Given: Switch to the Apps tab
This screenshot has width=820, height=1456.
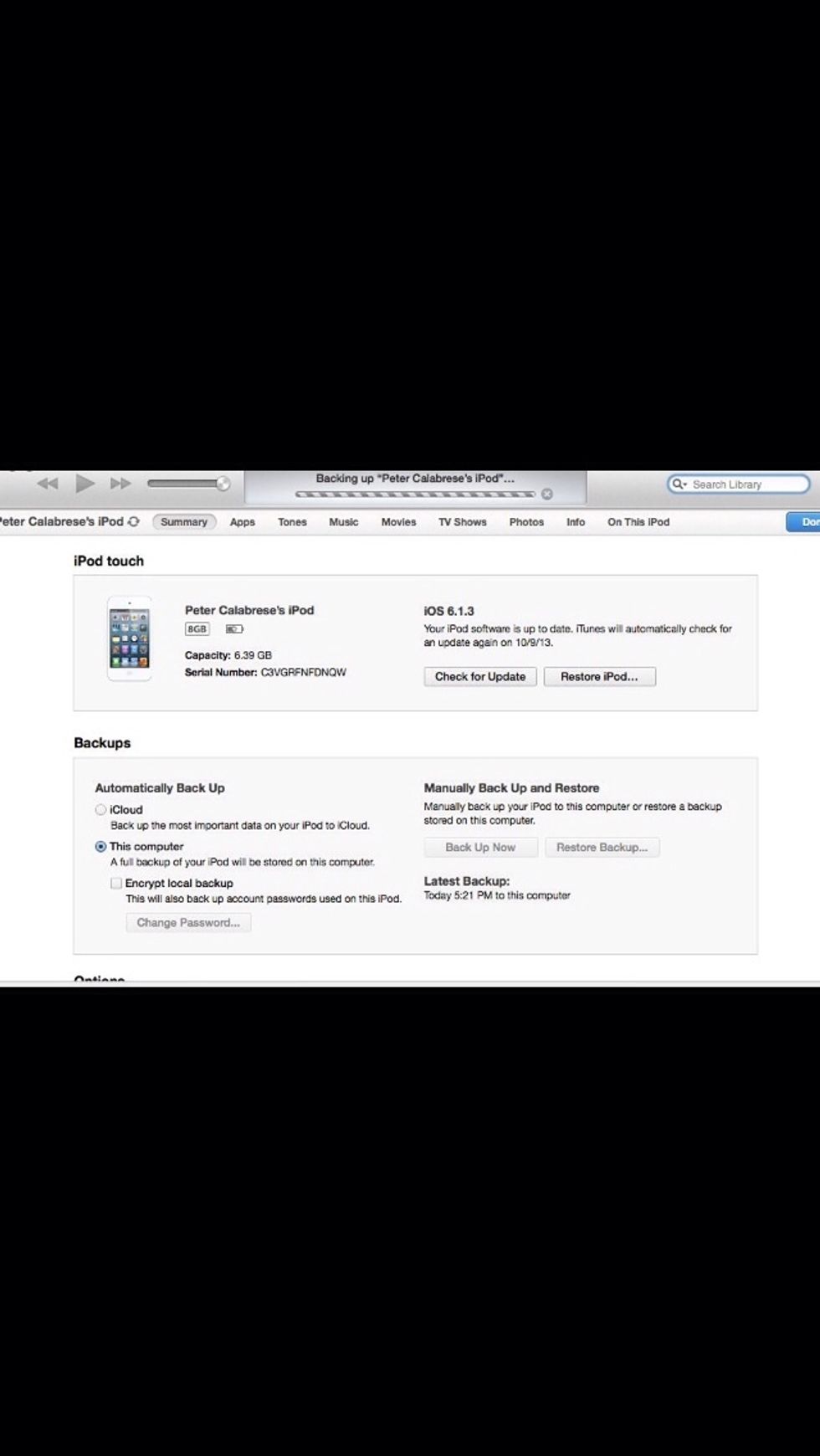Looking at the screenshot, I should (243, 522).
